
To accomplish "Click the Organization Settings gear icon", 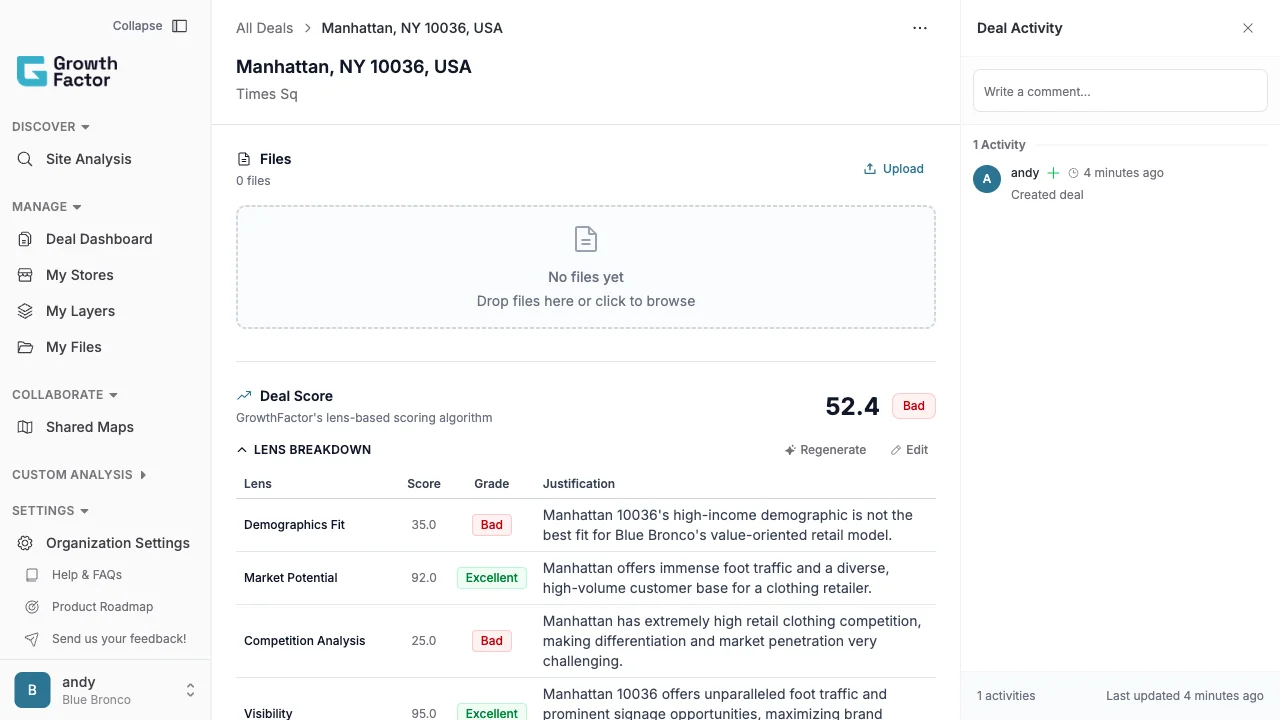I will 24,543.
